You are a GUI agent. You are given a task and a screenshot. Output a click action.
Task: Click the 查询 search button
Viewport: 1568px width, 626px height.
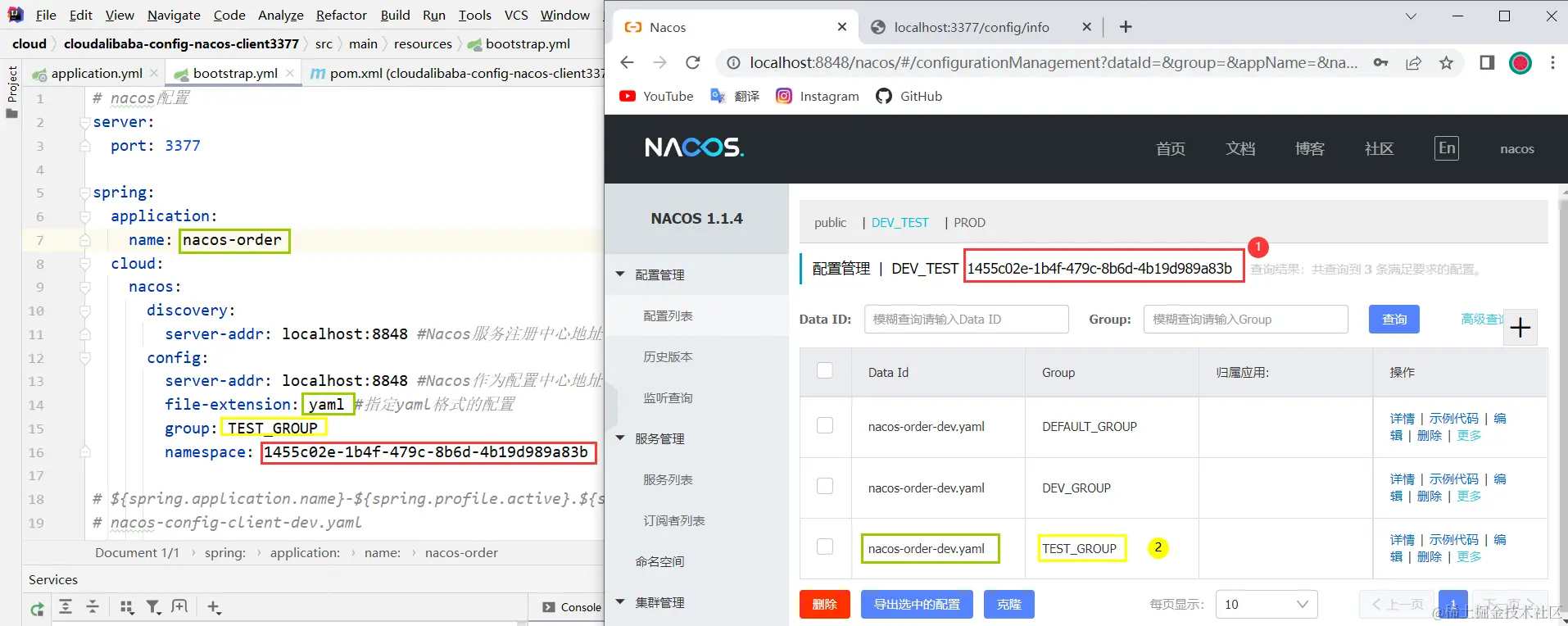pos(1394,319)
